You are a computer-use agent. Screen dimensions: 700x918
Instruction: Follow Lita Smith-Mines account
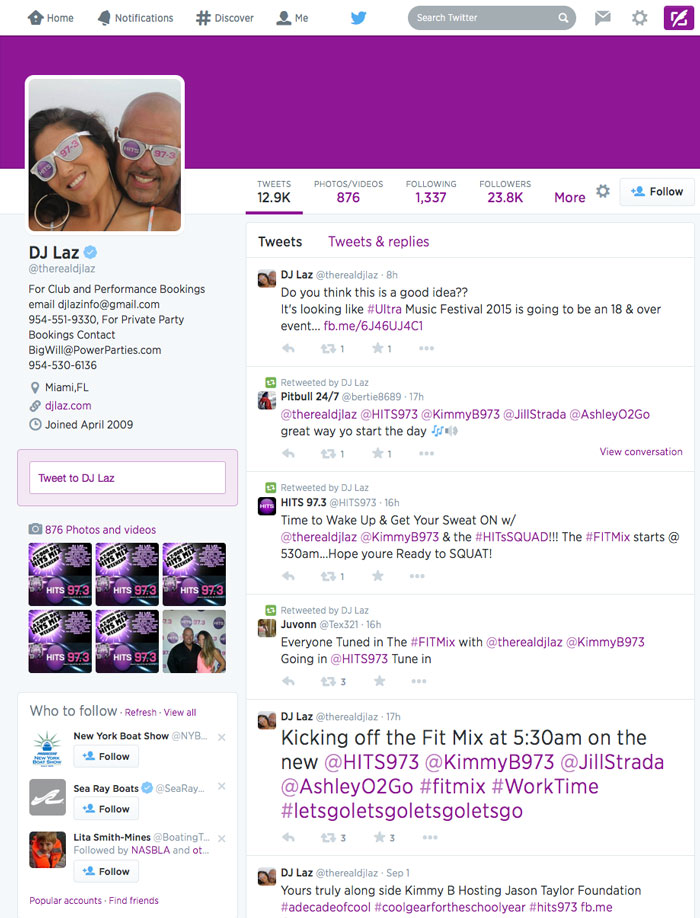point(106,871)
